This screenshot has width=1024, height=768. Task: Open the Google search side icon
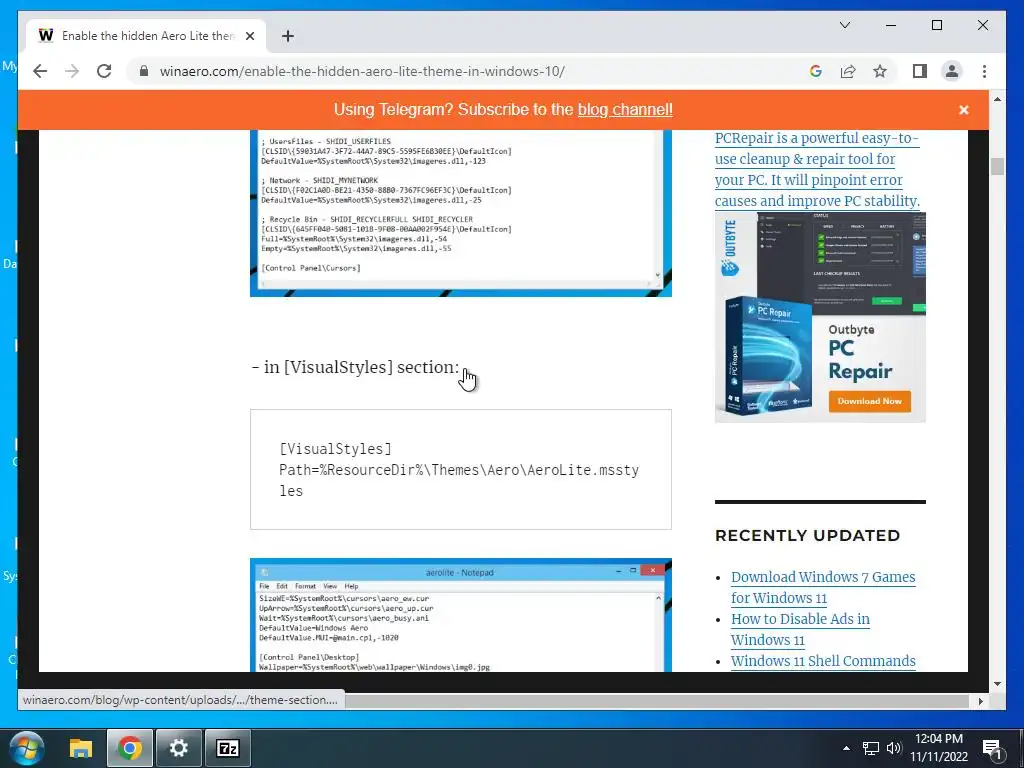816,71
